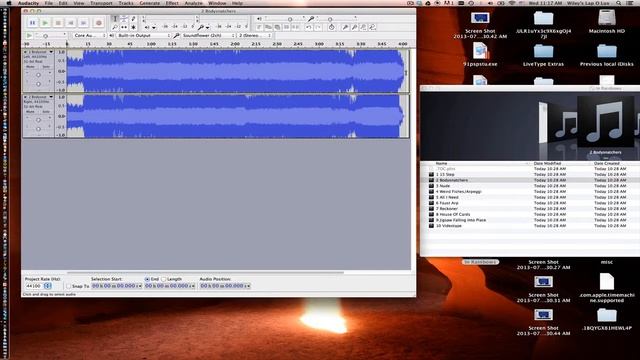Open the Effect menu
The width and height of the screenshot is (640, 360).
pyautogui.click(x=172, y=3)
